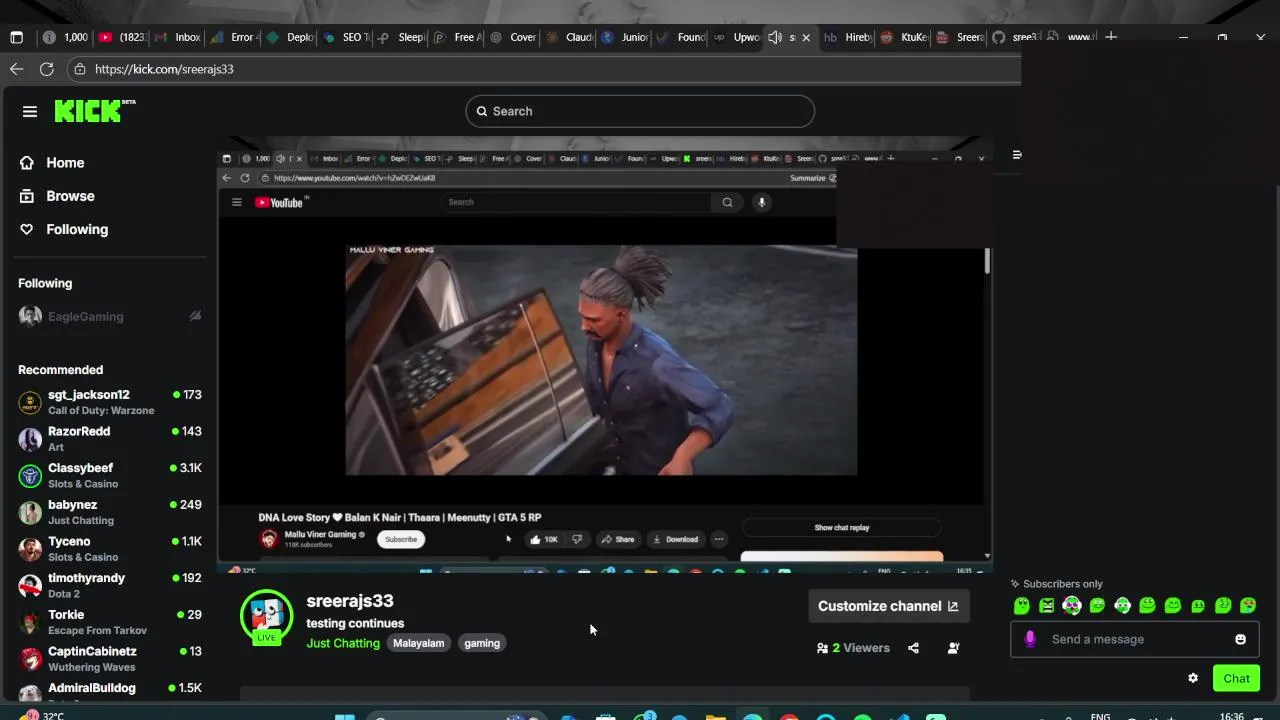
Task: Click the 2 Viewers indicator
Action: [x=853, y=648]
